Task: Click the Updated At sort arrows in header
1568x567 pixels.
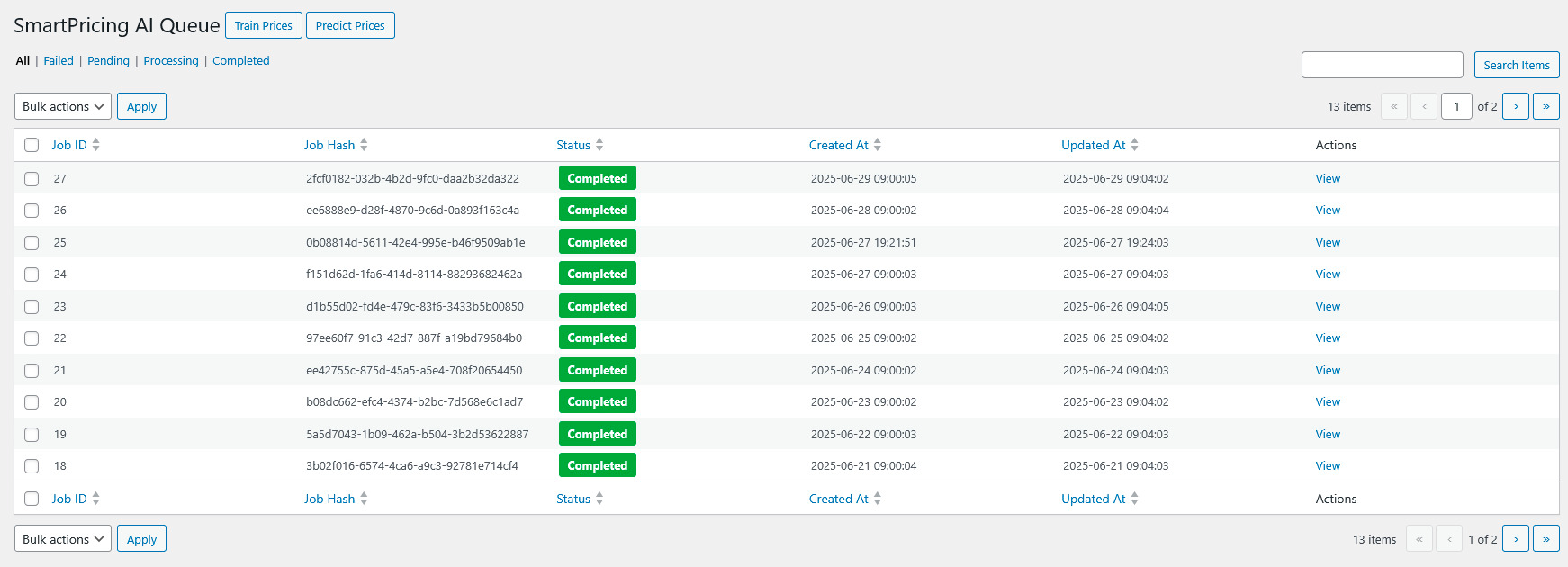Action: coord(1135,145)
